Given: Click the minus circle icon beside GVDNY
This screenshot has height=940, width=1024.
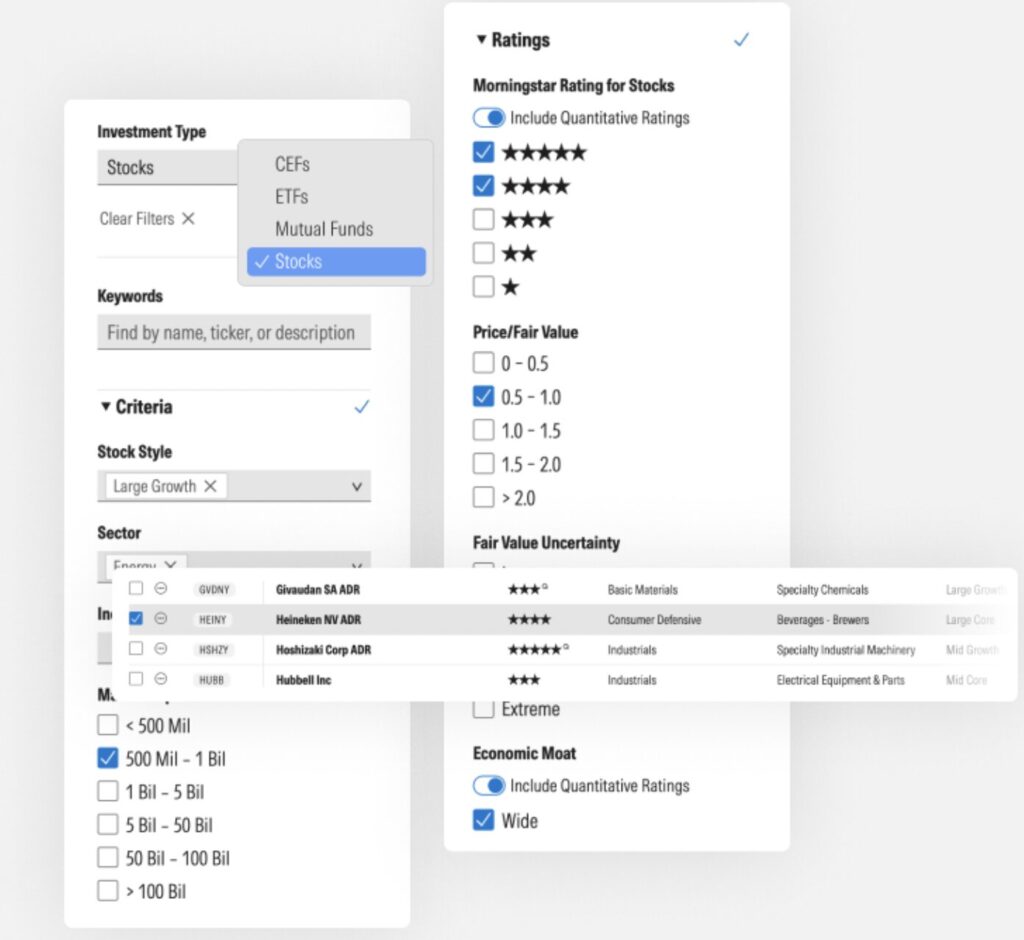Looking at the screenshot, I should (161, 589).
